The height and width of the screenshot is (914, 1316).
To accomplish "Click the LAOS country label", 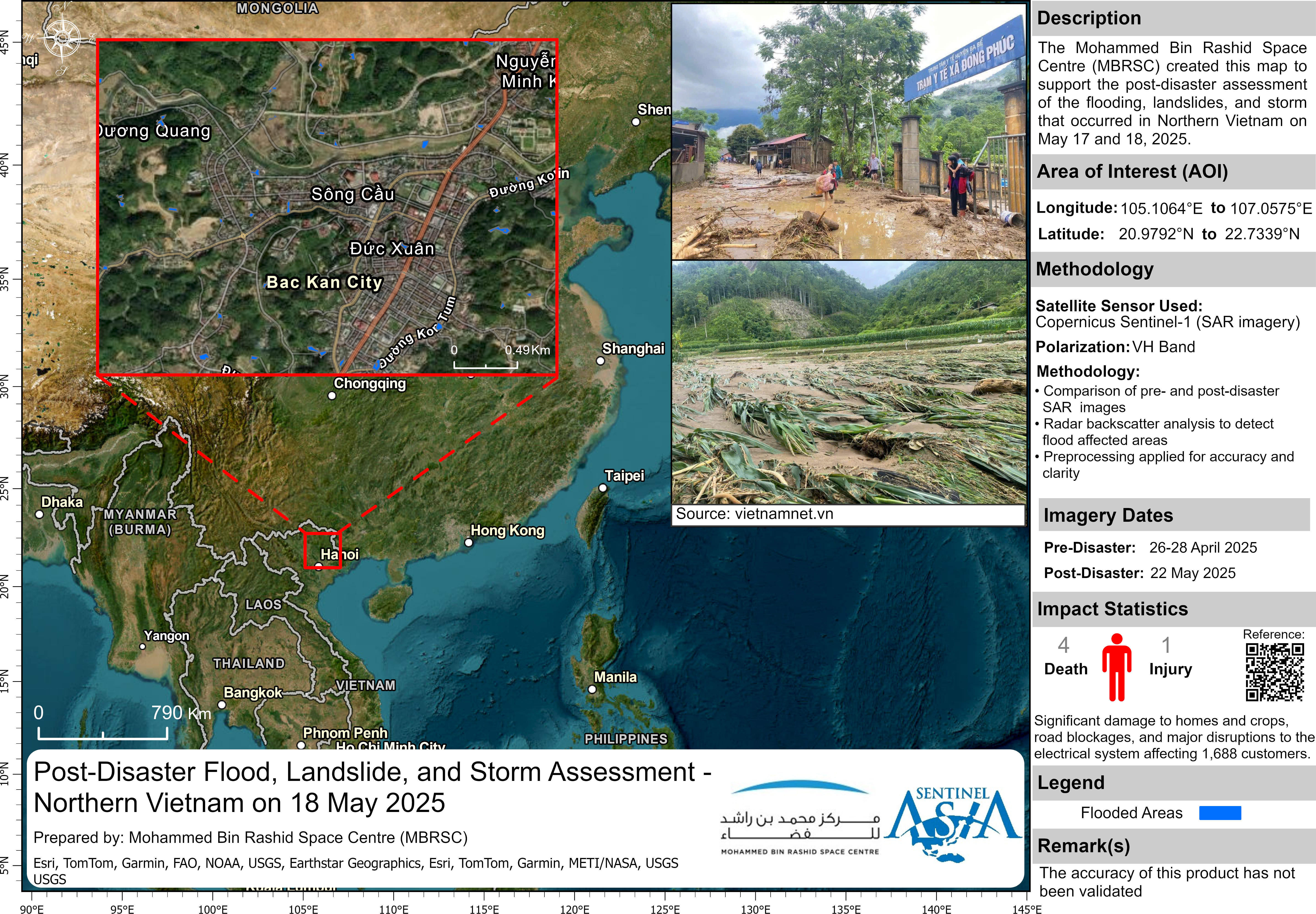I will coord(263,605).
